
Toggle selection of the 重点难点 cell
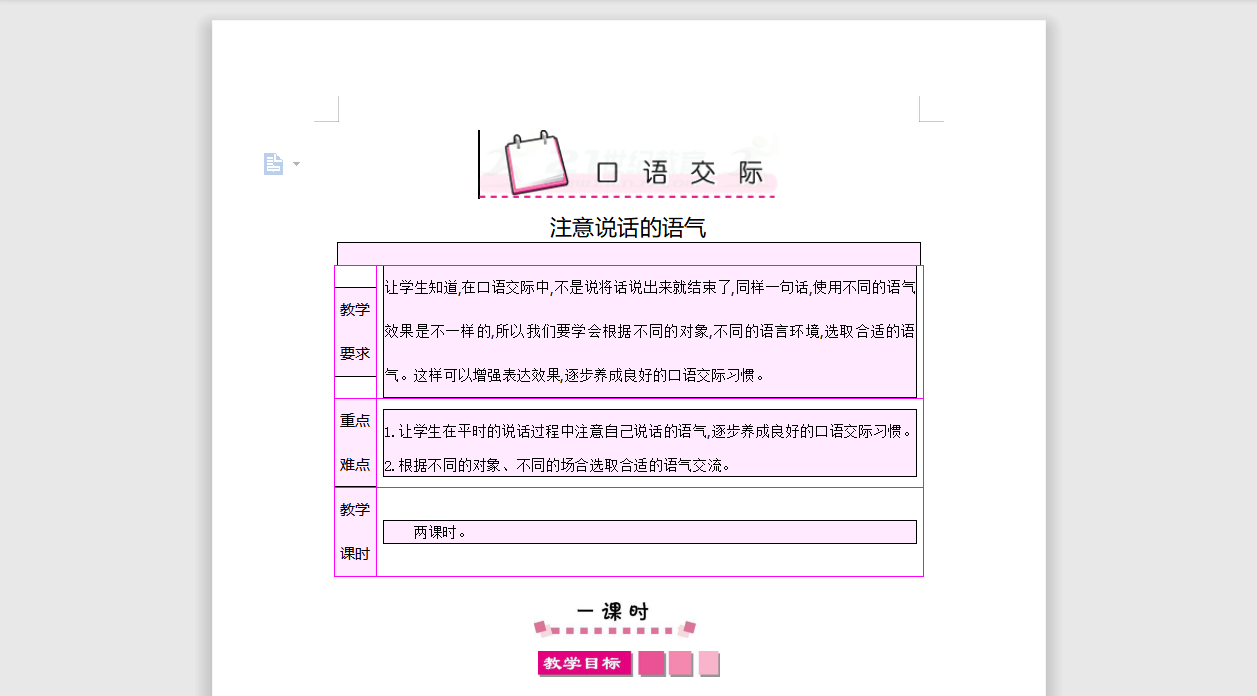[x=355, y=442]
